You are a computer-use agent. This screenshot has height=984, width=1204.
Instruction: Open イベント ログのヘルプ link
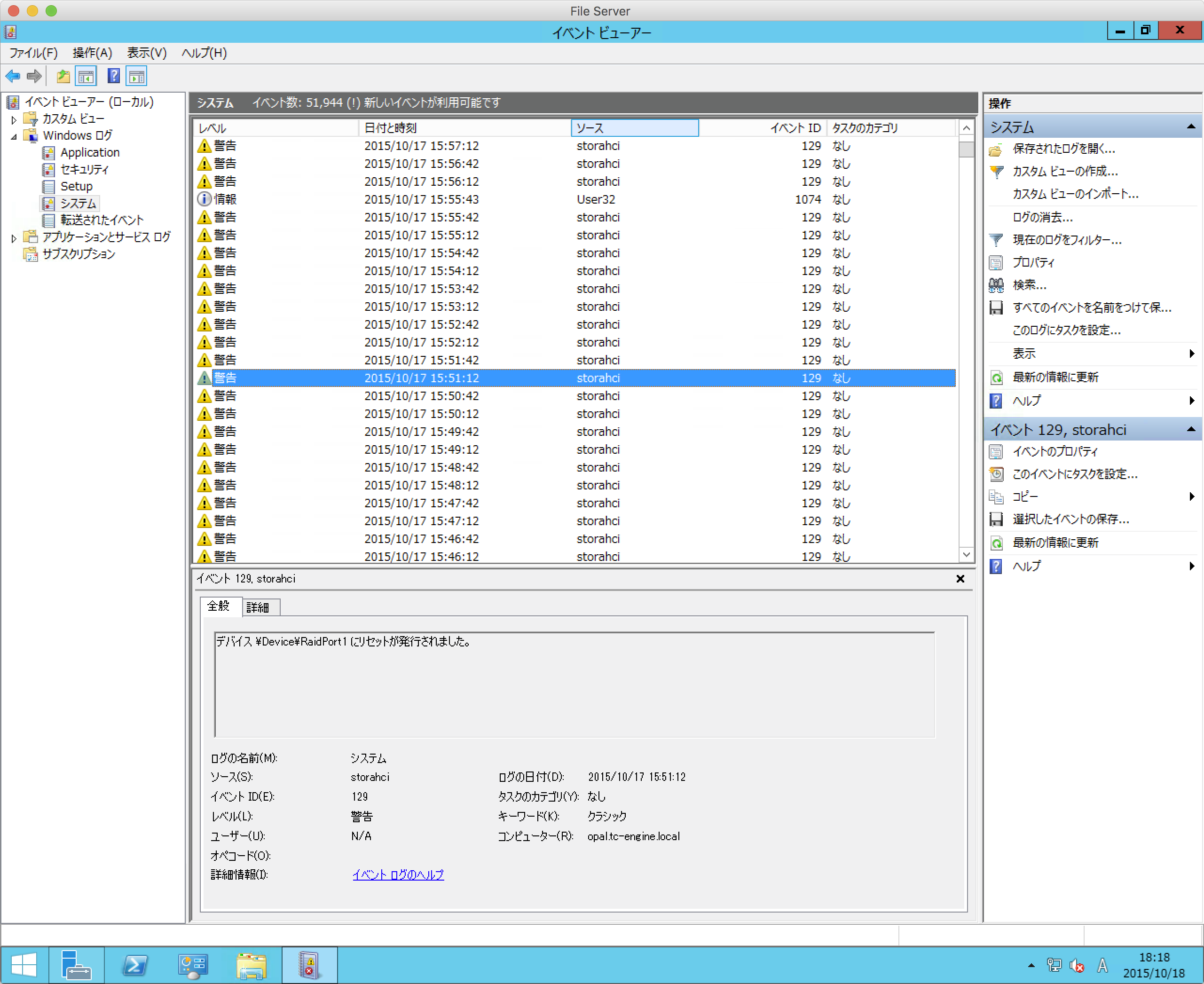[398, 874]
